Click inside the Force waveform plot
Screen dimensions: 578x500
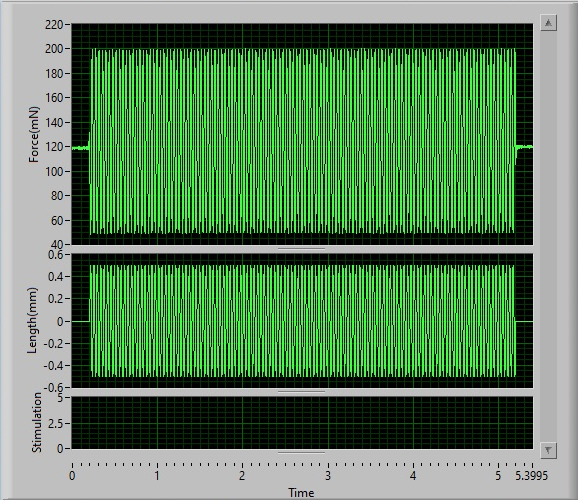tap(302, 134)
